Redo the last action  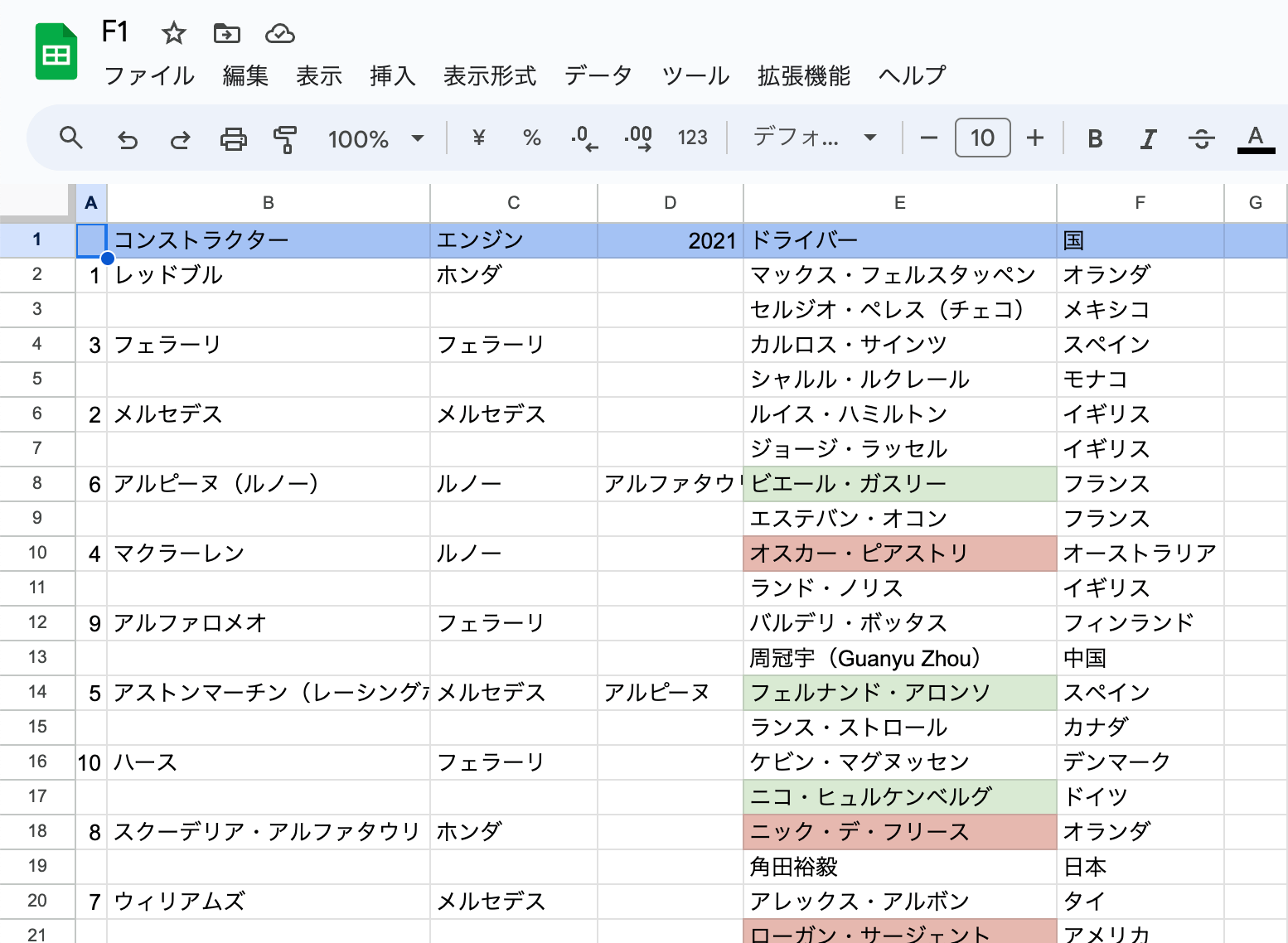pos(180,138)
